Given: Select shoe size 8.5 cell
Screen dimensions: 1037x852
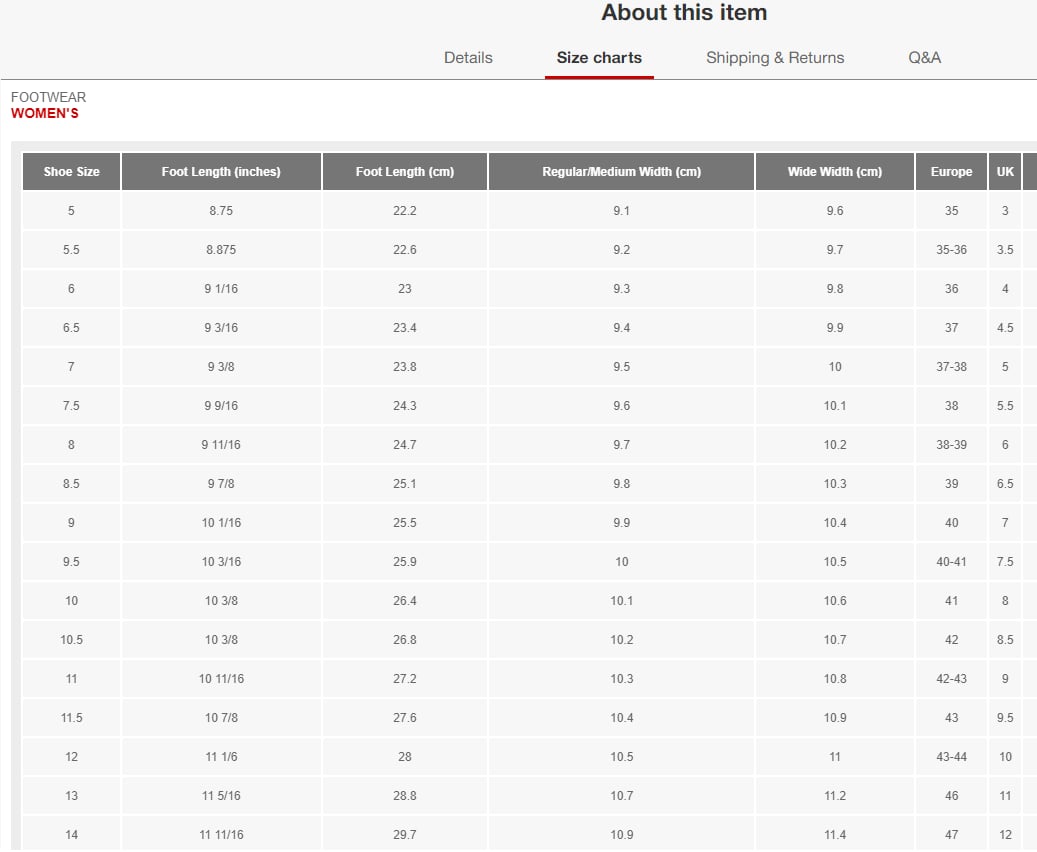Looking at the screenshot, I should click(x=71, y=484).
